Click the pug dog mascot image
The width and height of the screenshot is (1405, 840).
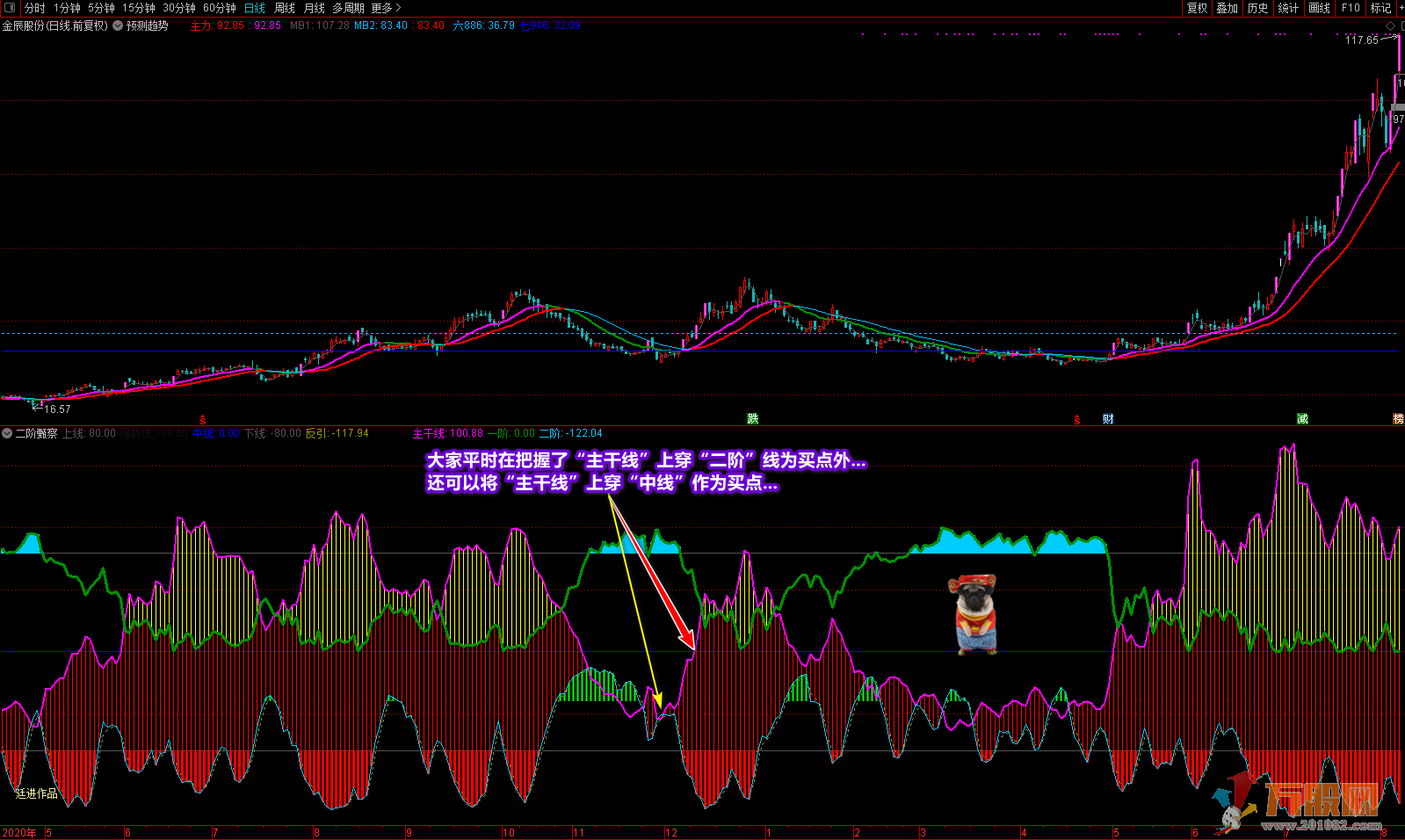coord(975,615)
